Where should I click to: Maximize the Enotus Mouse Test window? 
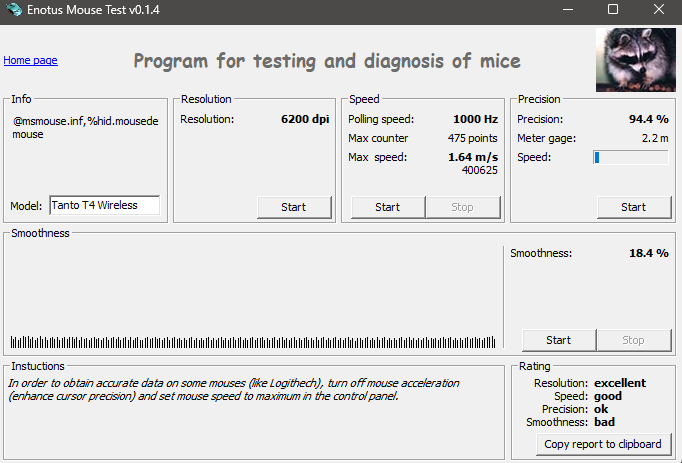point(613,10)
